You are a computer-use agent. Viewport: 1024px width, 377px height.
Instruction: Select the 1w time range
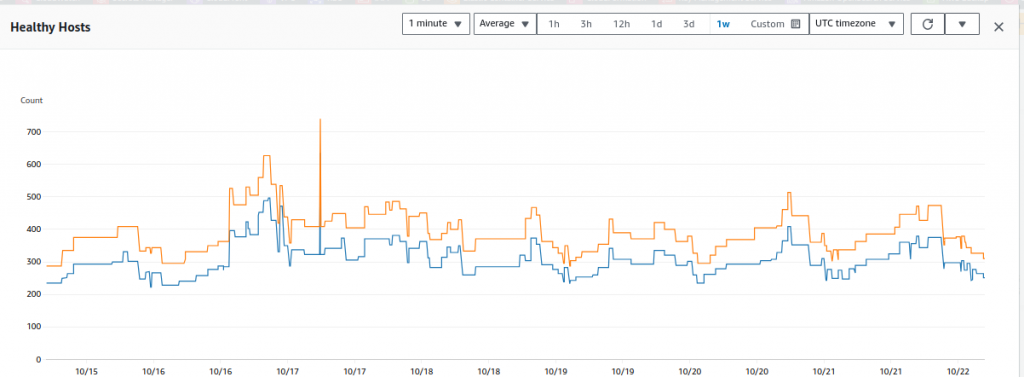tap(723, 24)
